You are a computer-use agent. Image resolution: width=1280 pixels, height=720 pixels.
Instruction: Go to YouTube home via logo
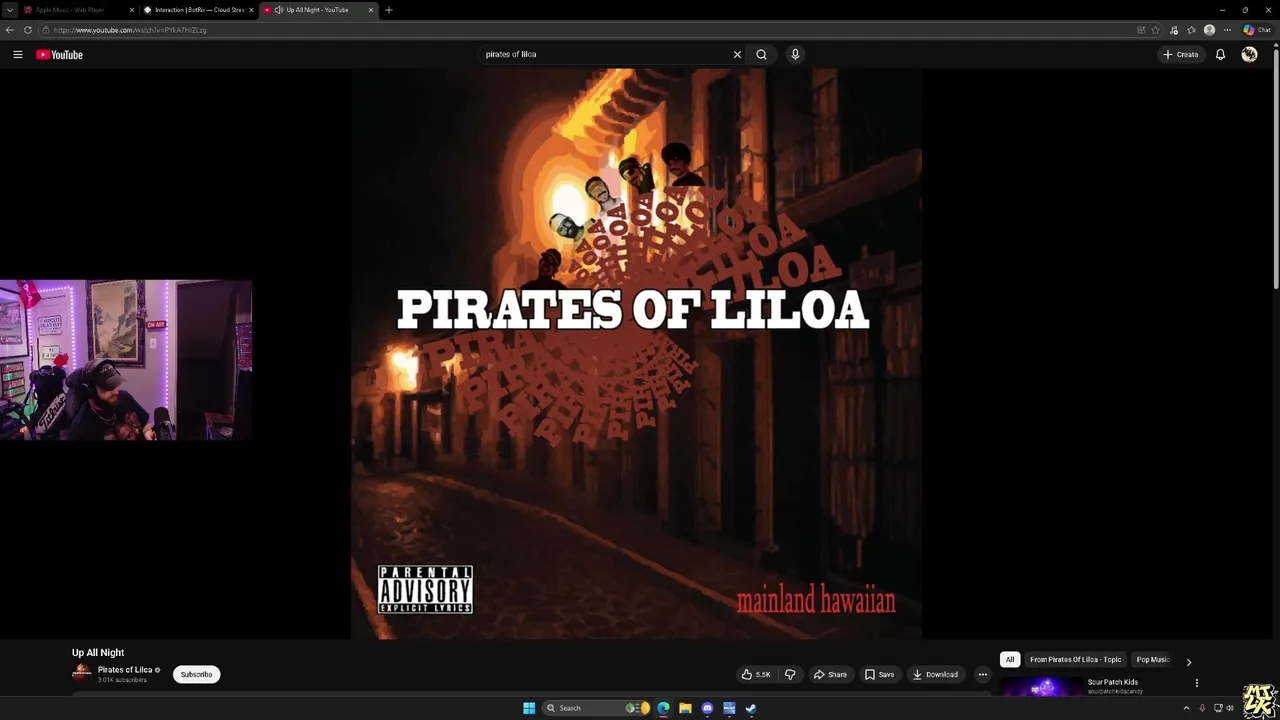pos(59,55)
